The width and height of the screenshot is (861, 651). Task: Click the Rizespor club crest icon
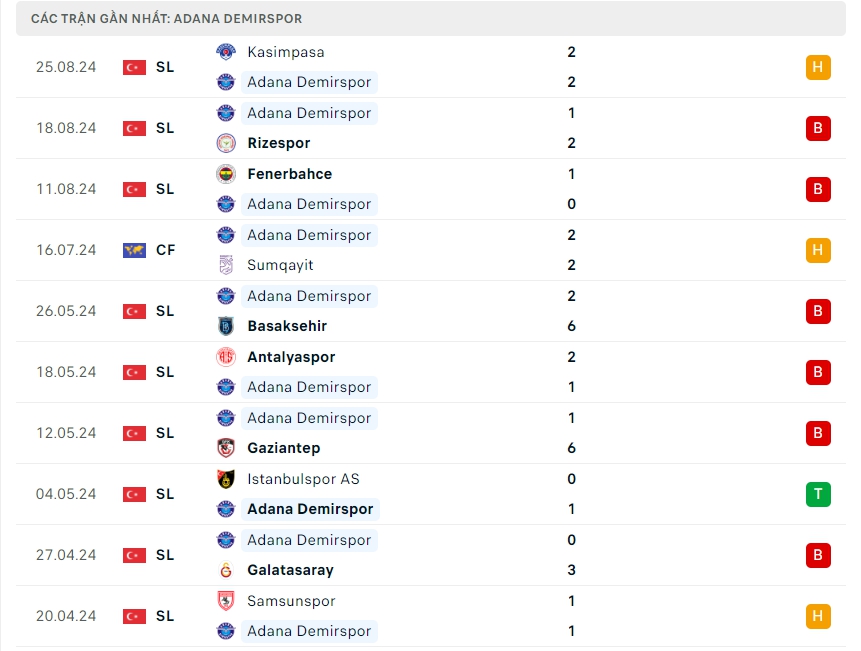coord(226,143)
